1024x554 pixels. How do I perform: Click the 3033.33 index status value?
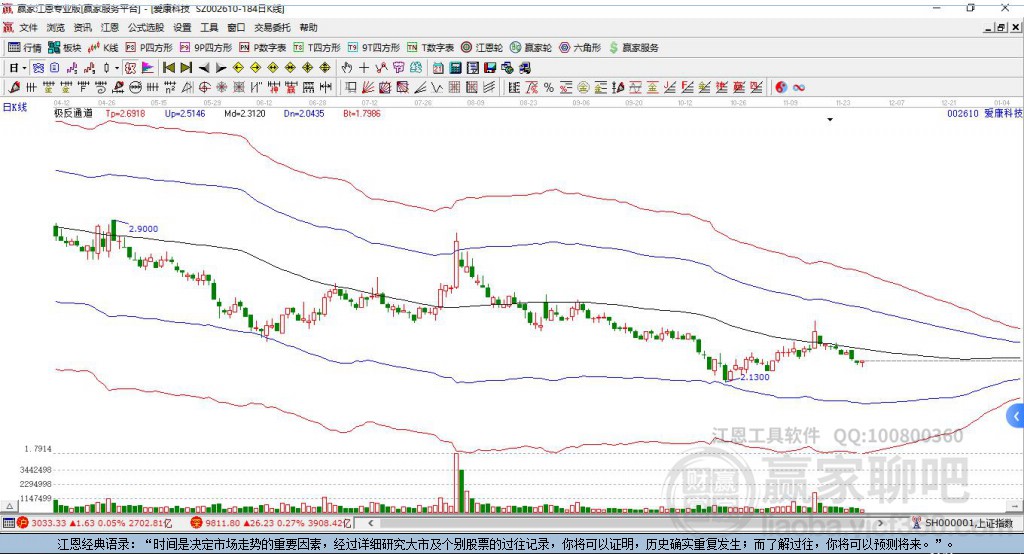pyautogui.click(x=48, y=523)
